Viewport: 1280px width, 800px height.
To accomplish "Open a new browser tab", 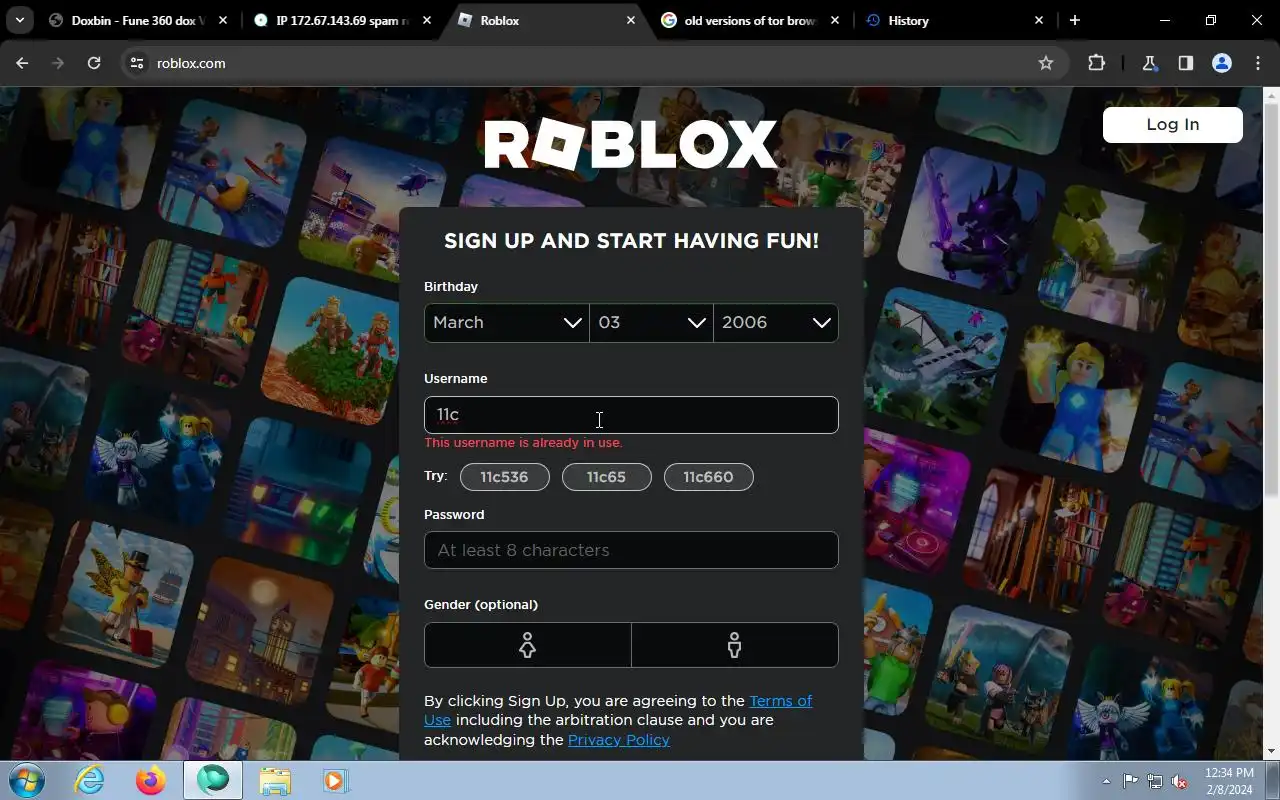I will 1075,20.
